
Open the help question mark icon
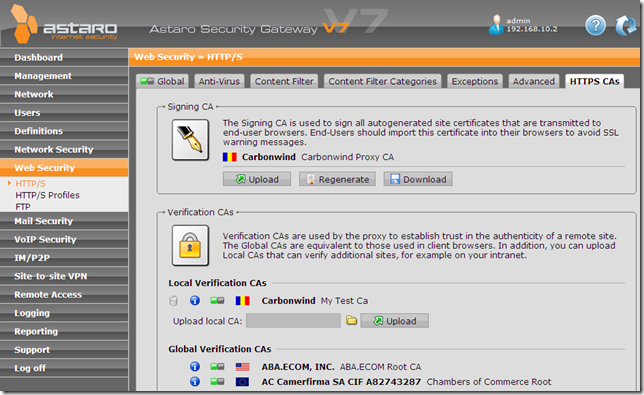[x=595, y=25]
